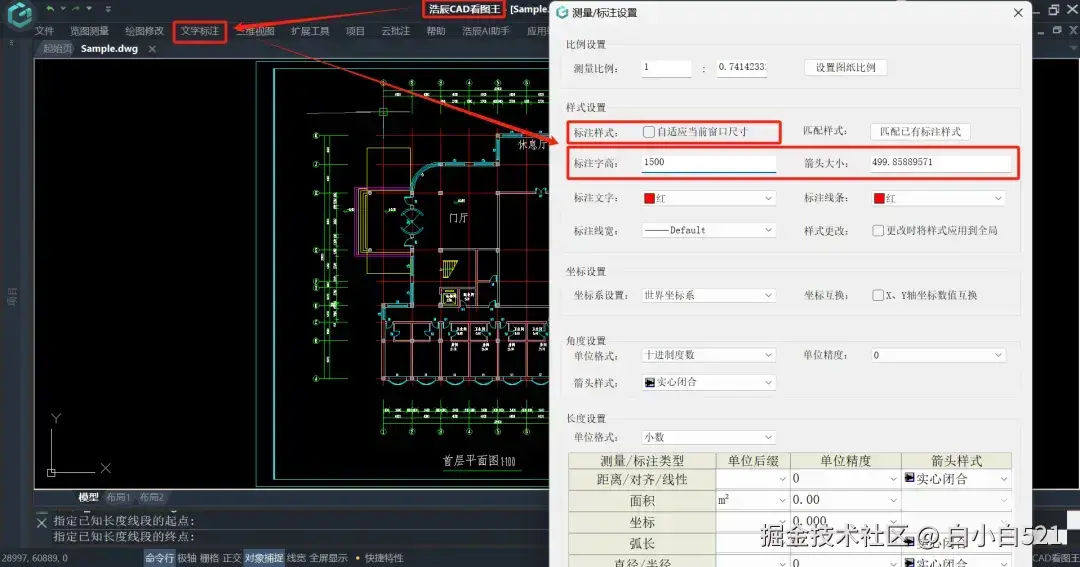Toggle 命令行 in the status bar
The width and height of the screenshot is (1080, 567).
point(159,558)
